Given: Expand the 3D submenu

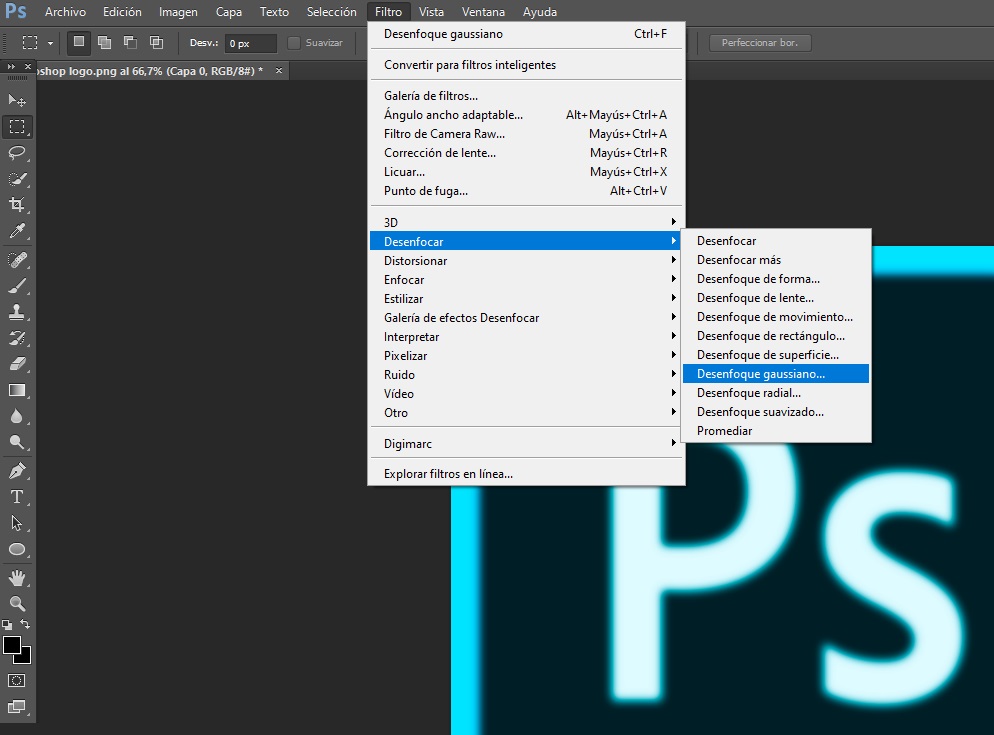Looking at the screenshot, I should [525, 222].
